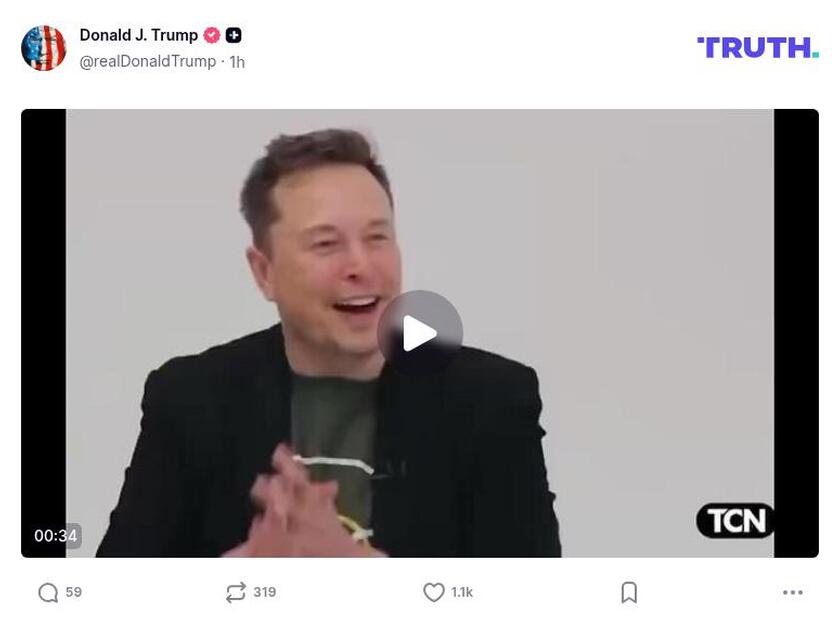Play the video with the center play button
Screen dimensions: 840x632
coord(419,333)
